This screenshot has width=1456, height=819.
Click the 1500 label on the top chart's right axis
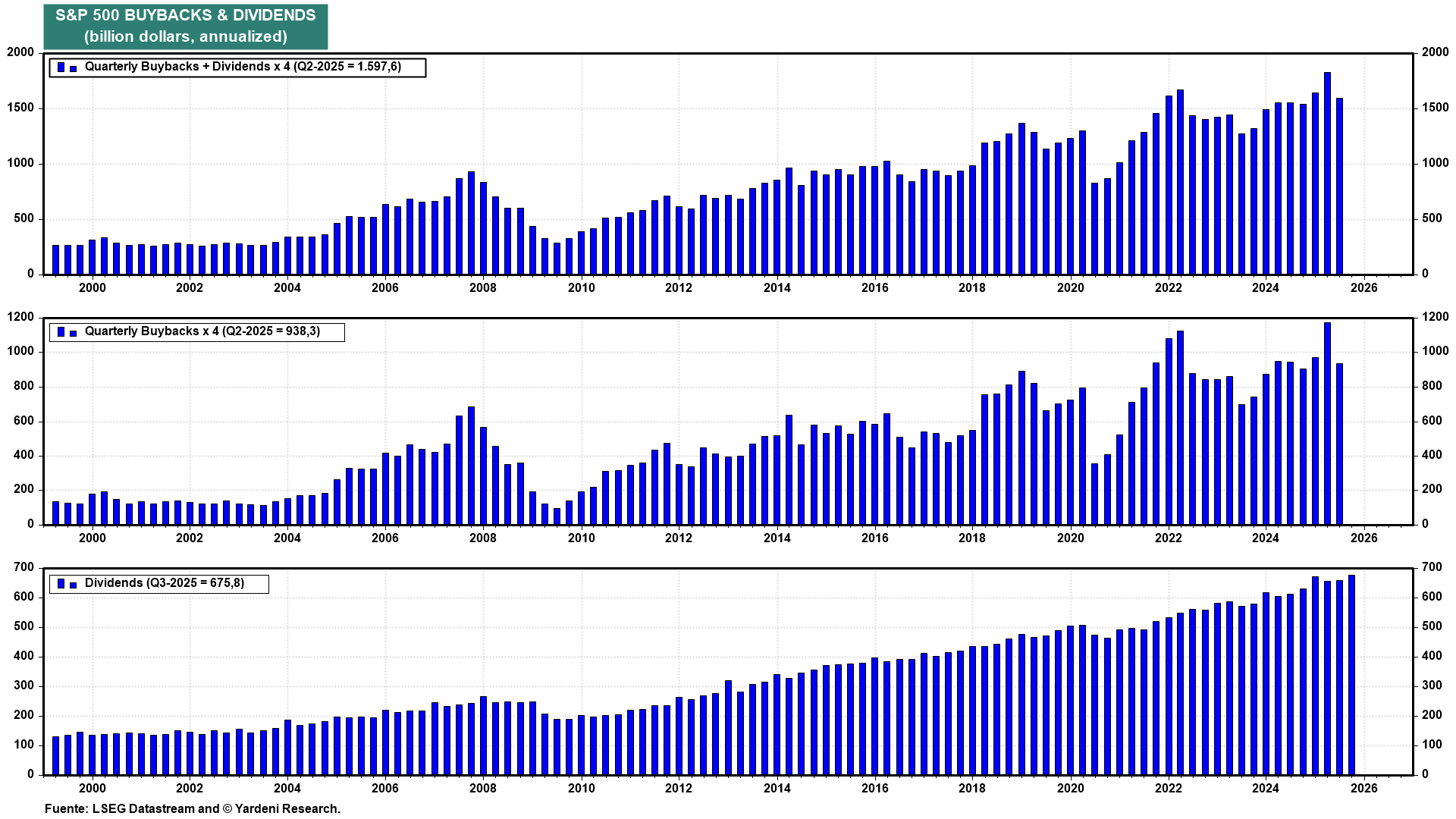(x=1435, y=108)
